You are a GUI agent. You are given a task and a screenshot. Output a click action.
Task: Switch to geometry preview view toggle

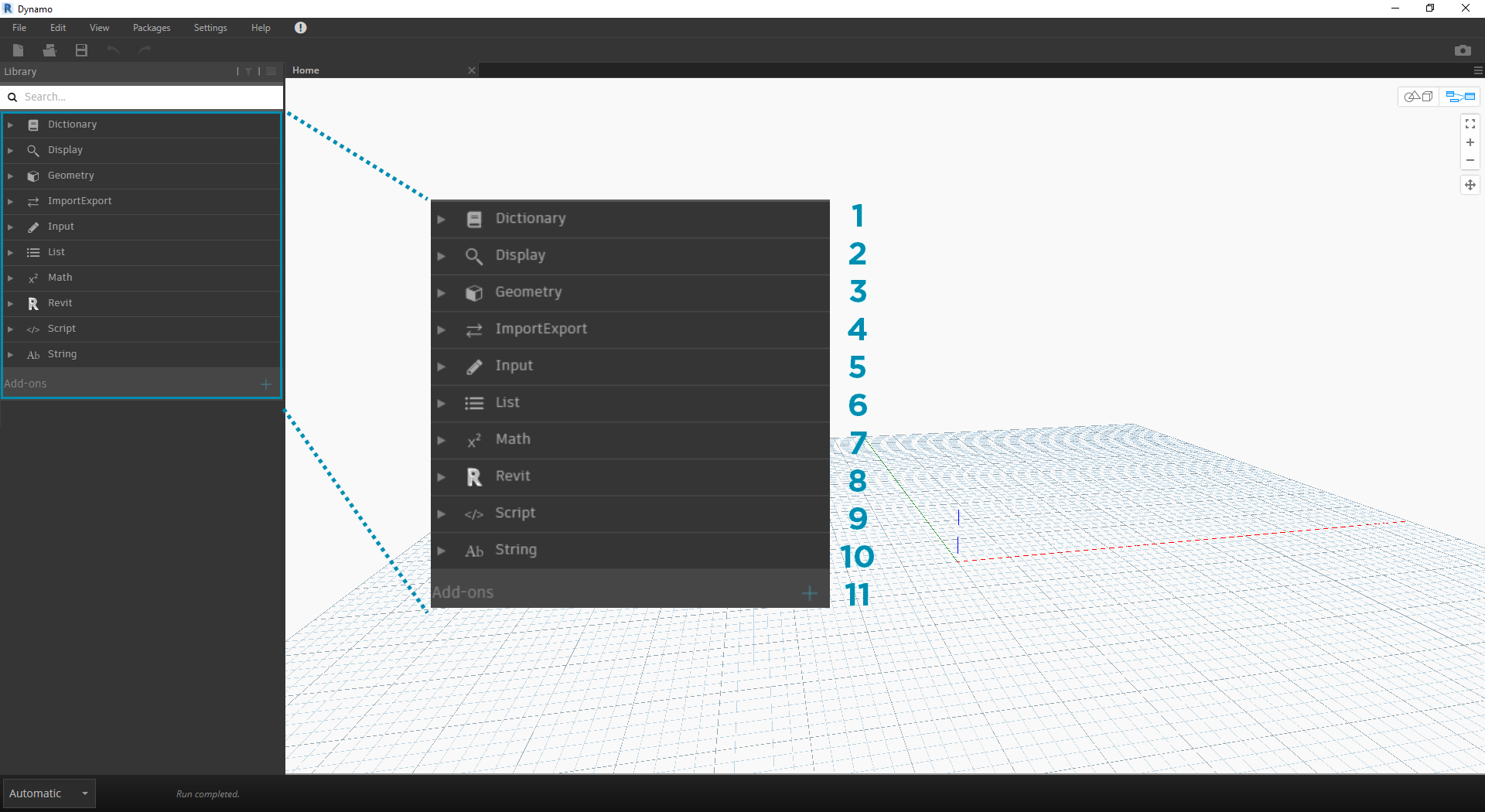click(1419, 96)
